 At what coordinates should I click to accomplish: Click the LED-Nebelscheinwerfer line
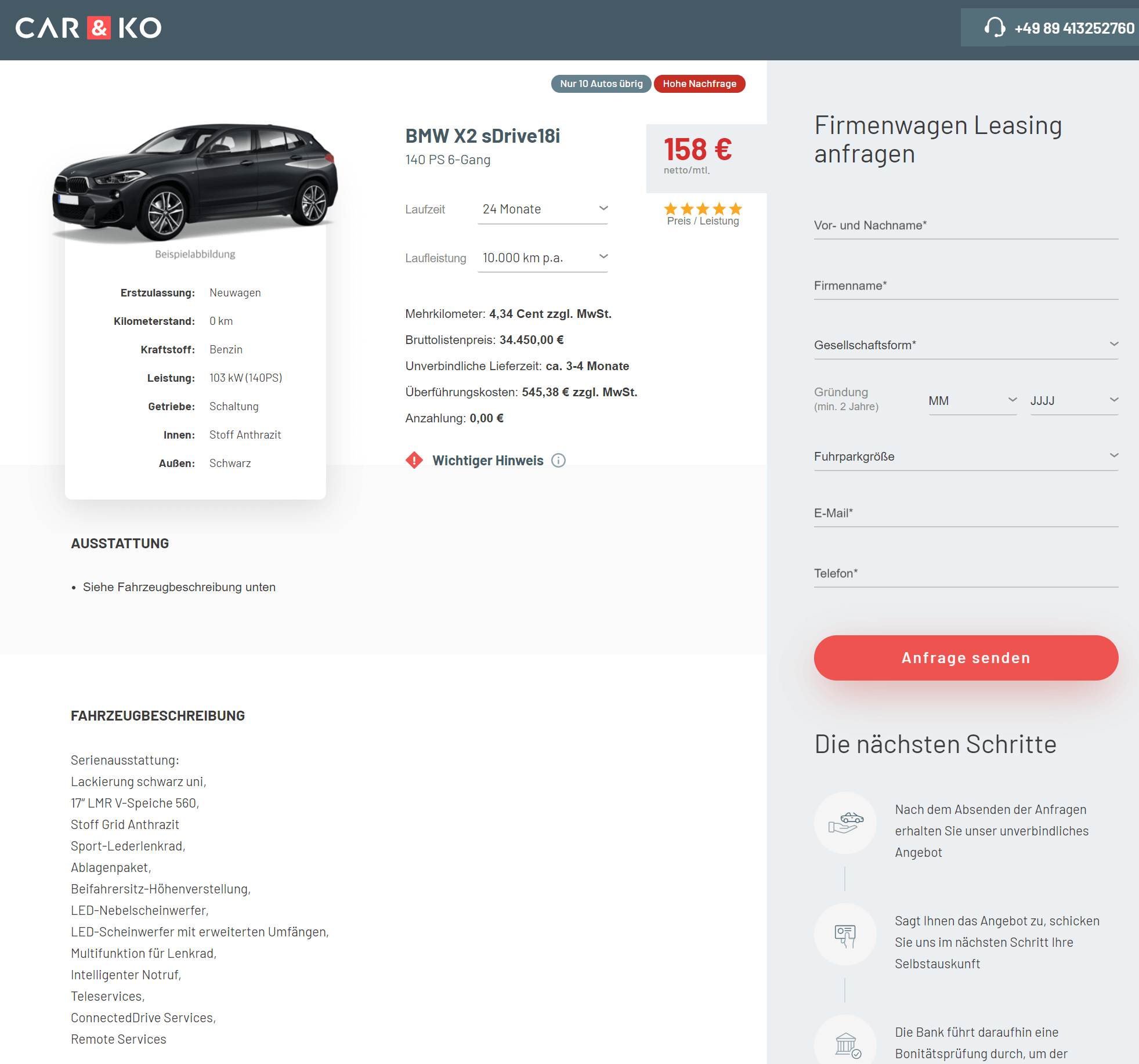click(140, 910)
